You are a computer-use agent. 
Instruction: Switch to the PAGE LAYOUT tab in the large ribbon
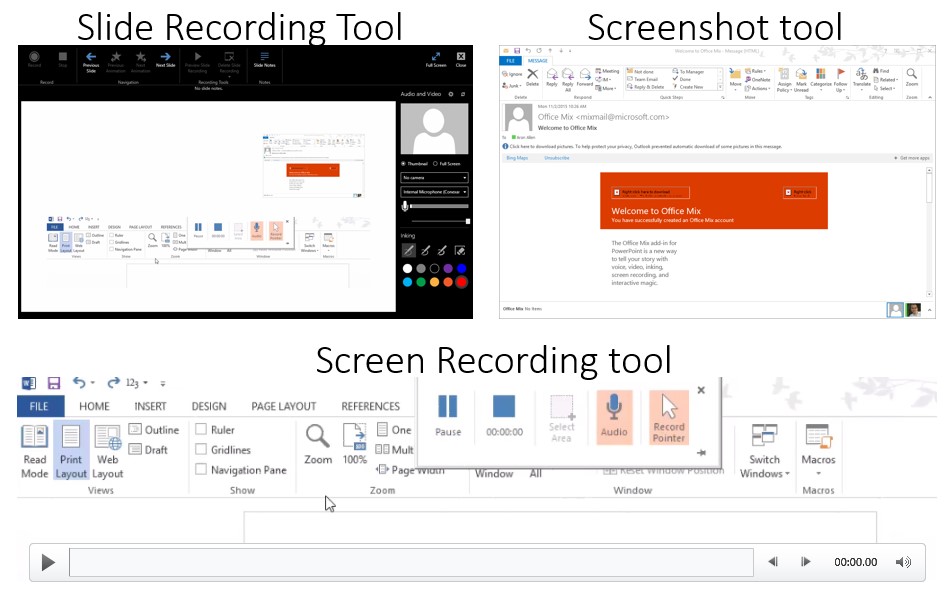(283, 406)
